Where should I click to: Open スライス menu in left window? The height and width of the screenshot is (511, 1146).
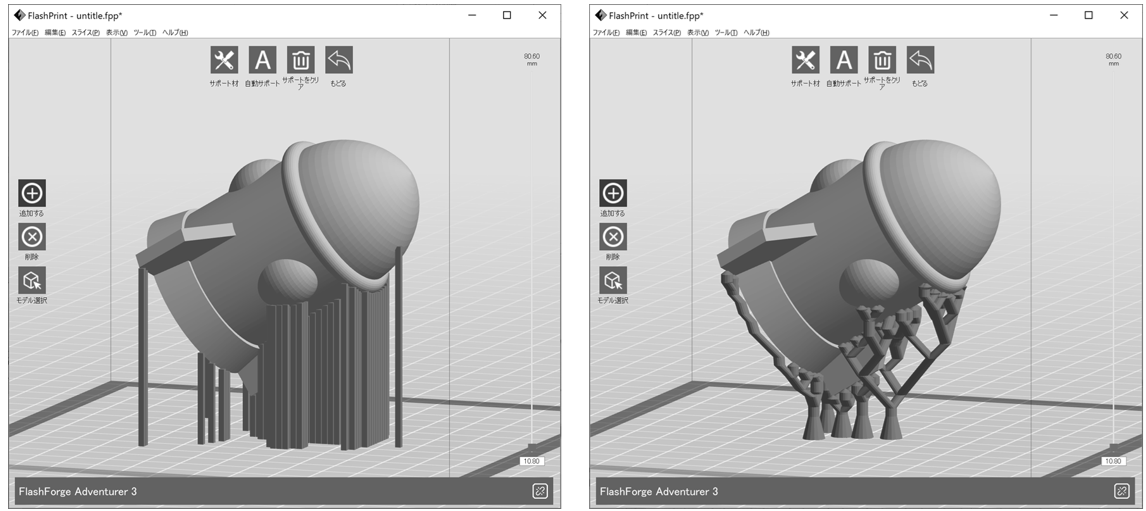(x=86, y=33)
